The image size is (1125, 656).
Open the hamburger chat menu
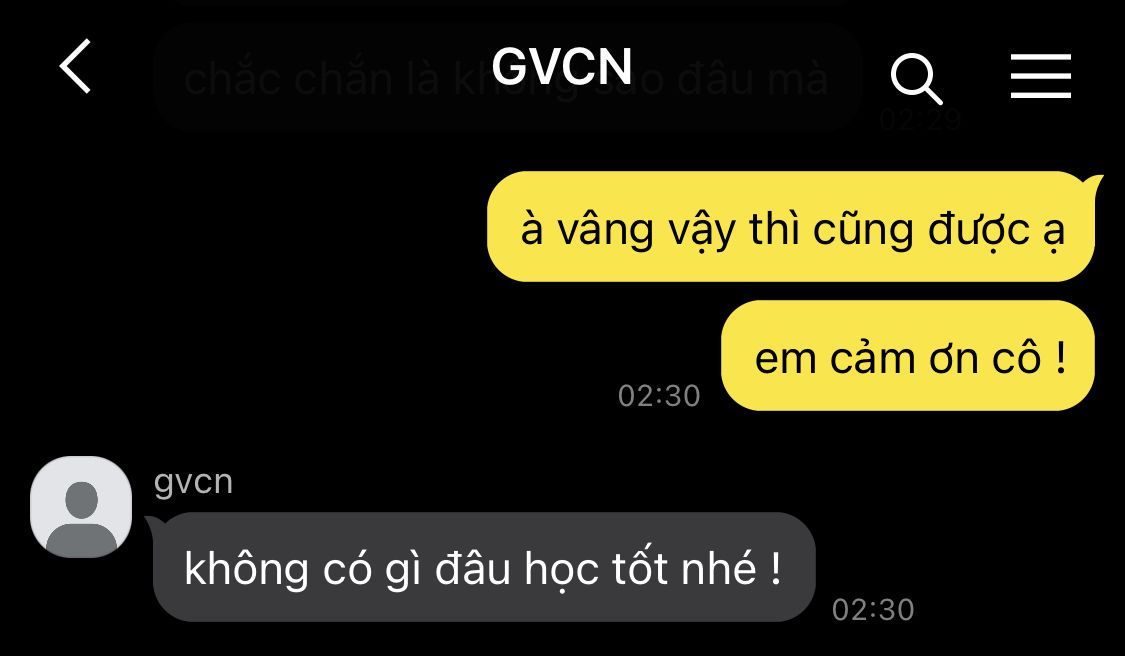1040,76
